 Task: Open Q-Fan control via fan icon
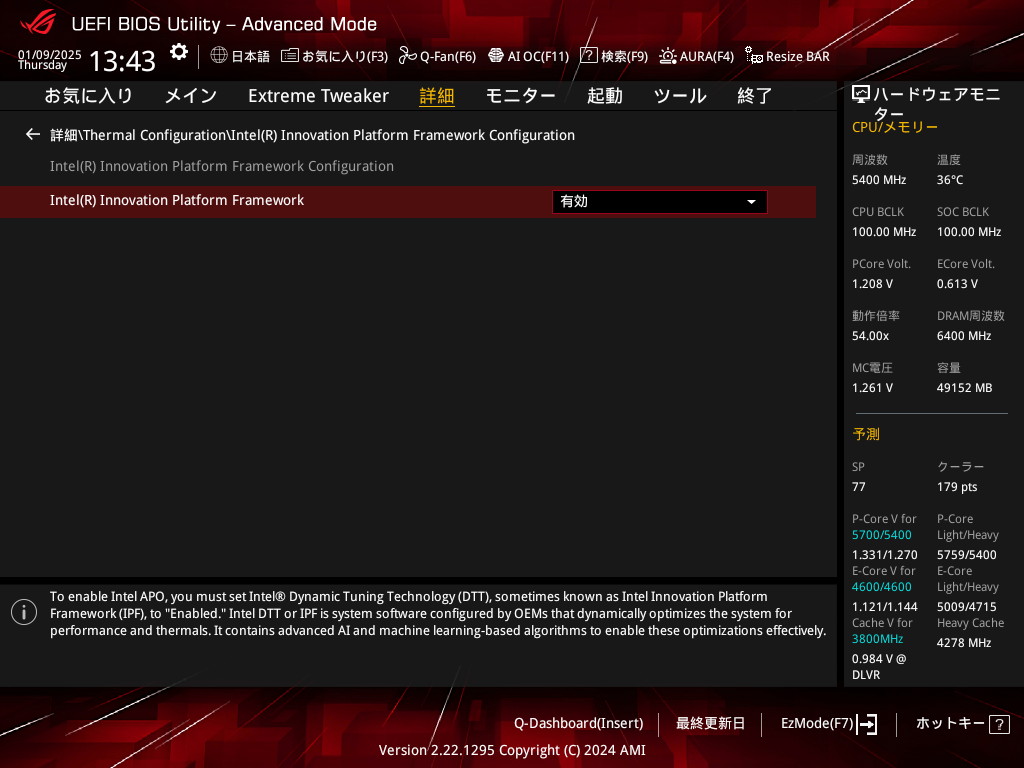click(407, 56)
